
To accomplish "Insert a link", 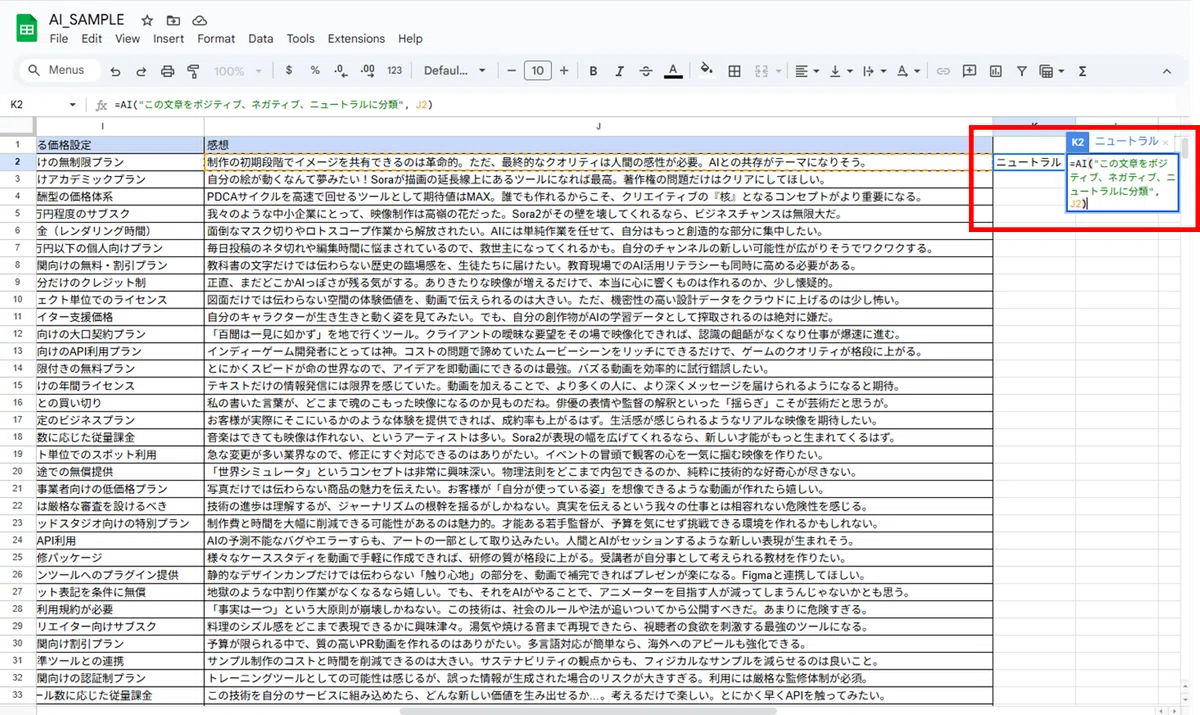I will point(942,71).
